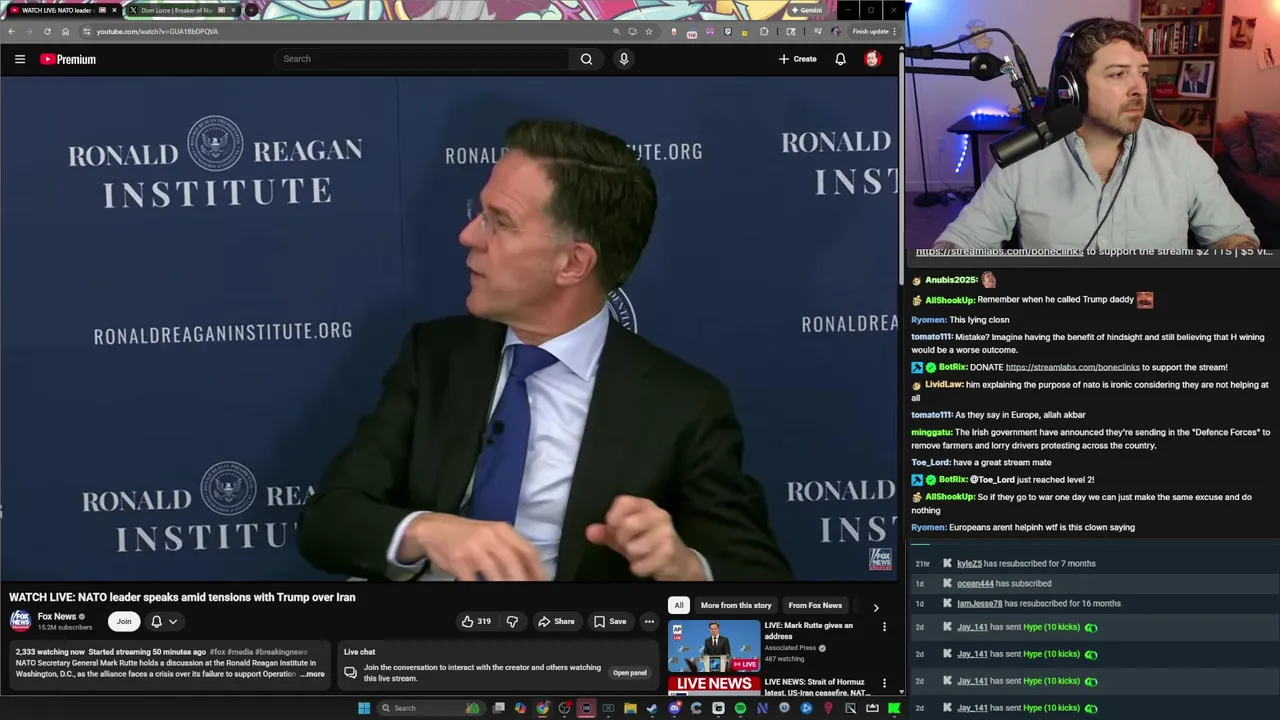Open Discord from the taskbar
The height and width of the screenshot is (720, 1280).
coord(675,708)
